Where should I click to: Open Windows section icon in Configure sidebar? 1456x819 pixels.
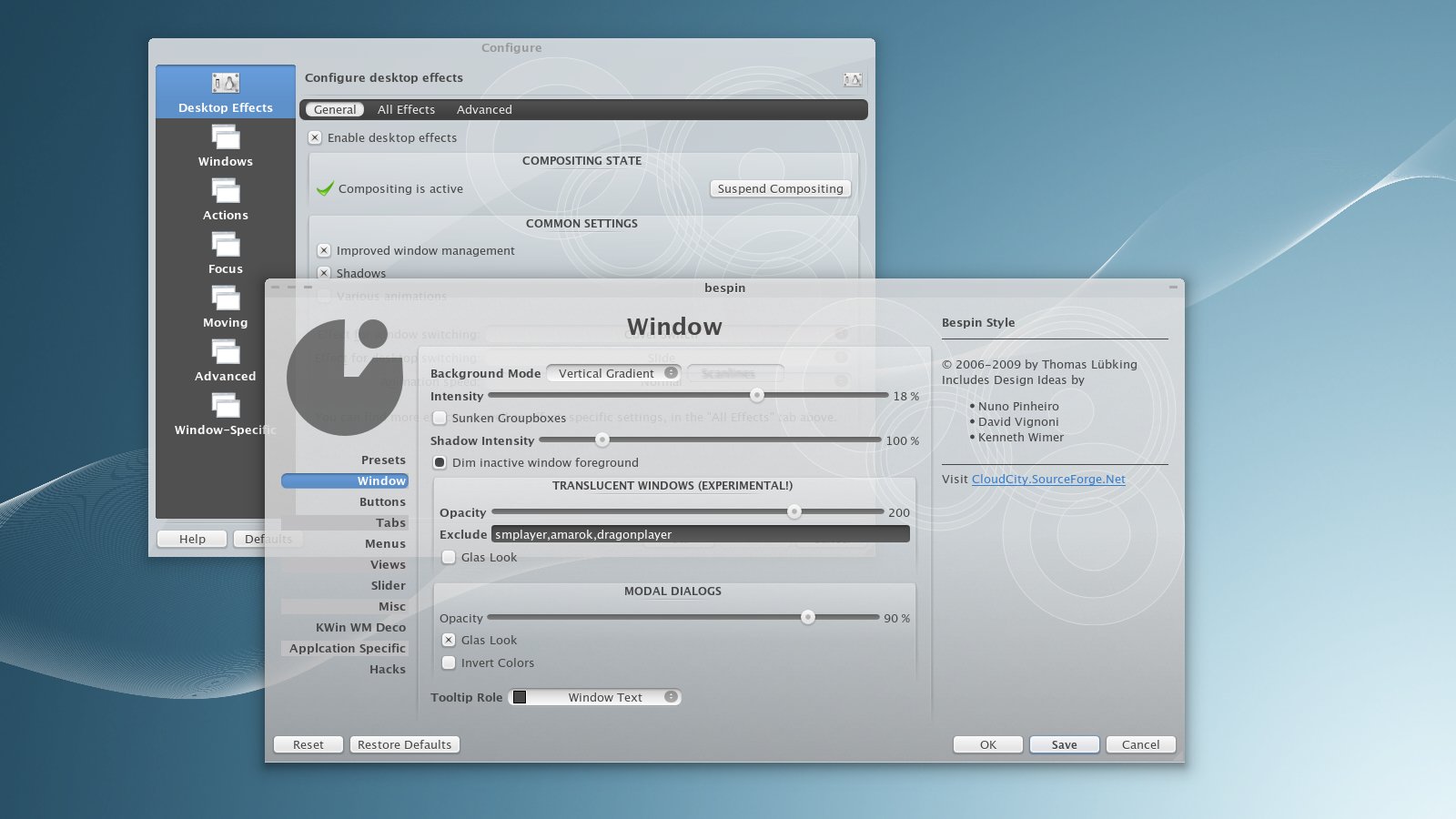[226, 136]
